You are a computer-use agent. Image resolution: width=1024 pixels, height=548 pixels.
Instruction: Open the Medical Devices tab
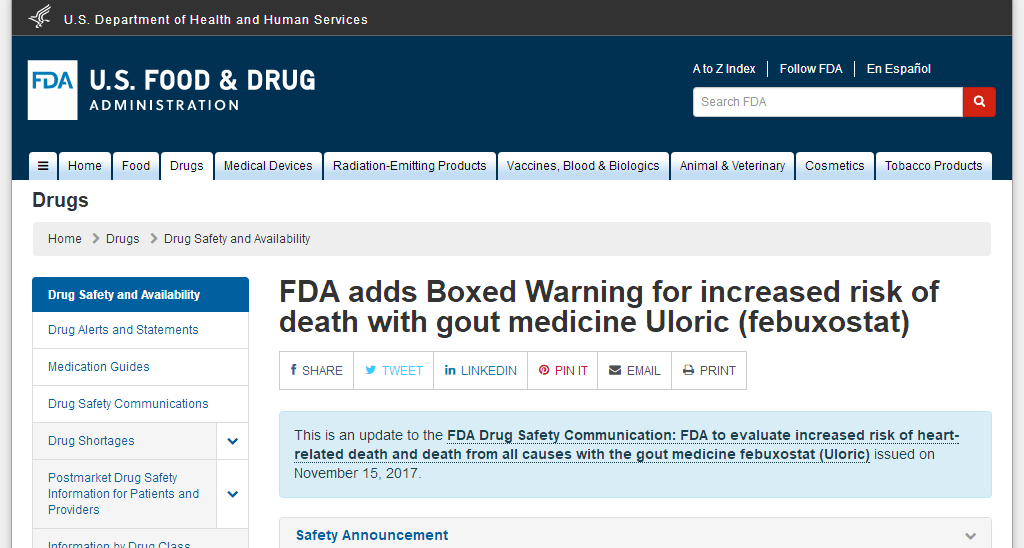(268, 166)
